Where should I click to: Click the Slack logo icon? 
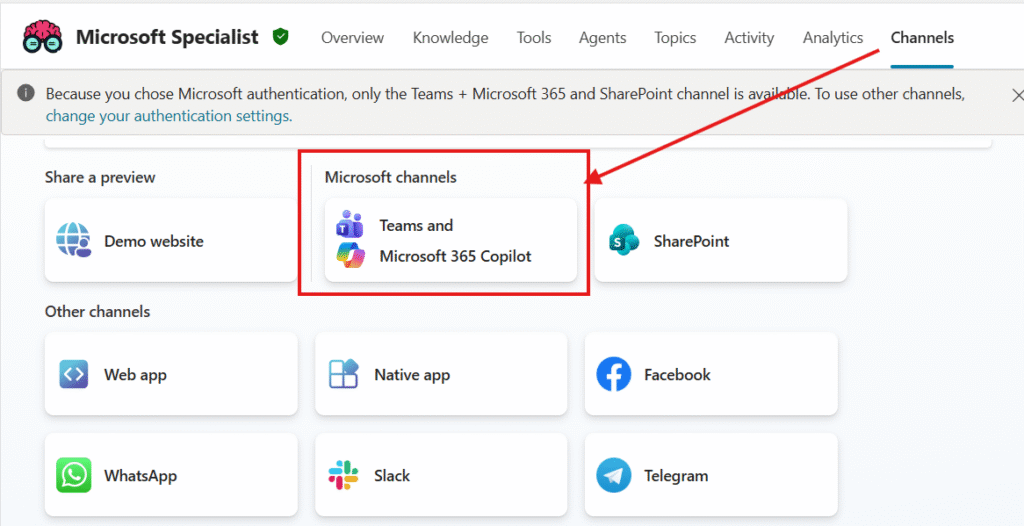coord(344,476)
